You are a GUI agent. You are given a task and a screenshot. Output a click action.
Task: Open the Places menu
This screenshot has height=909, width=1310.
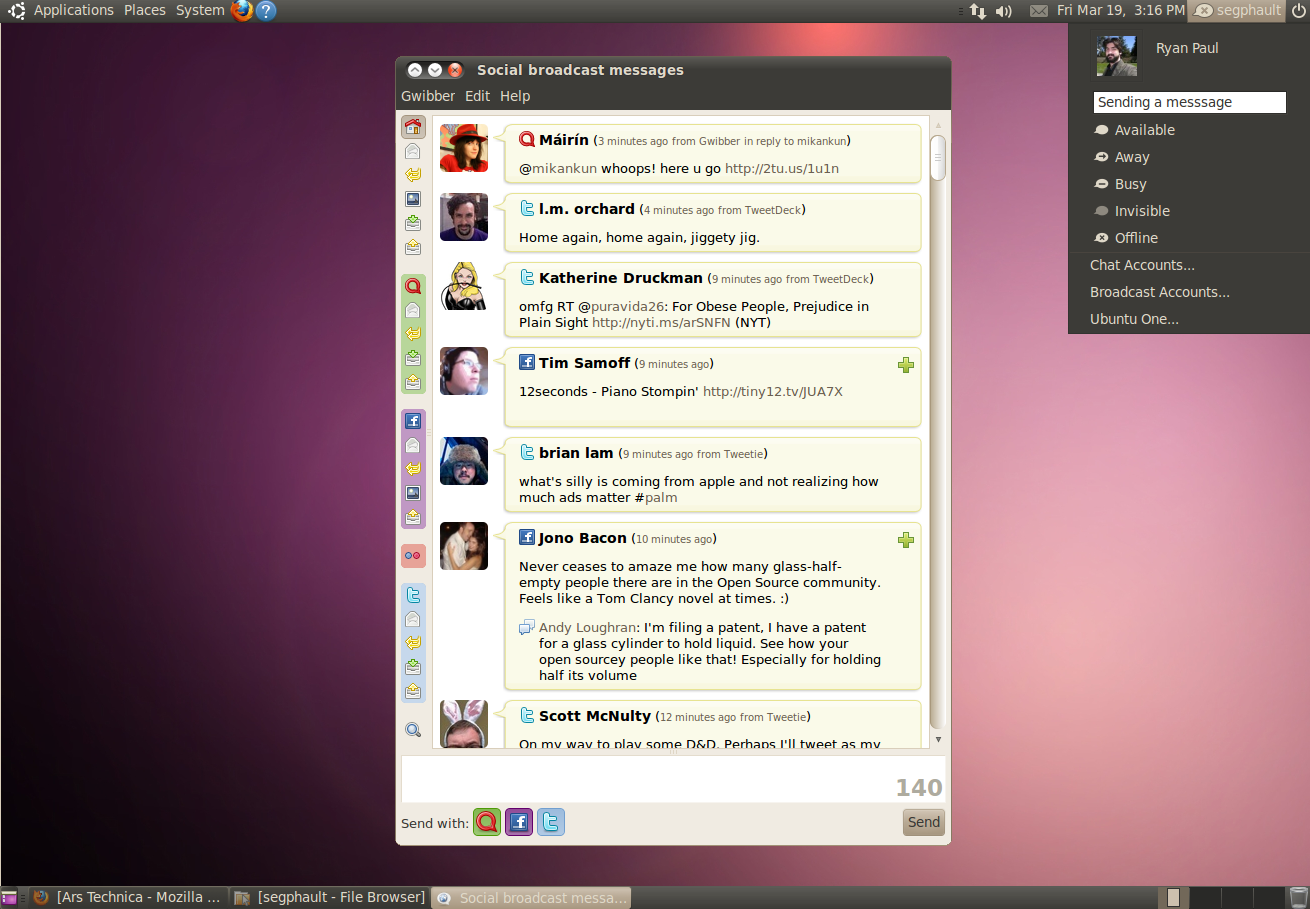(145, 10)
